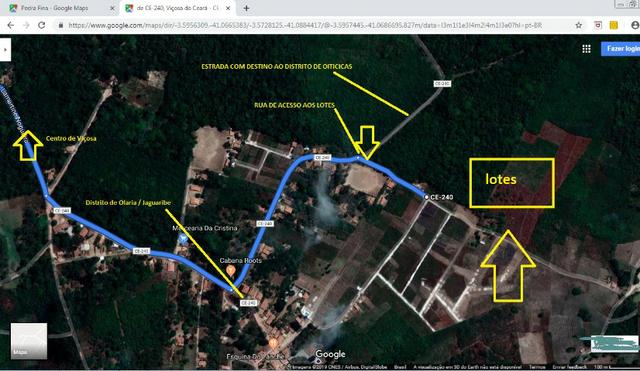Open the Google apps grid icon
This screenshot has width=640, height=371.
tap(586, 49)
